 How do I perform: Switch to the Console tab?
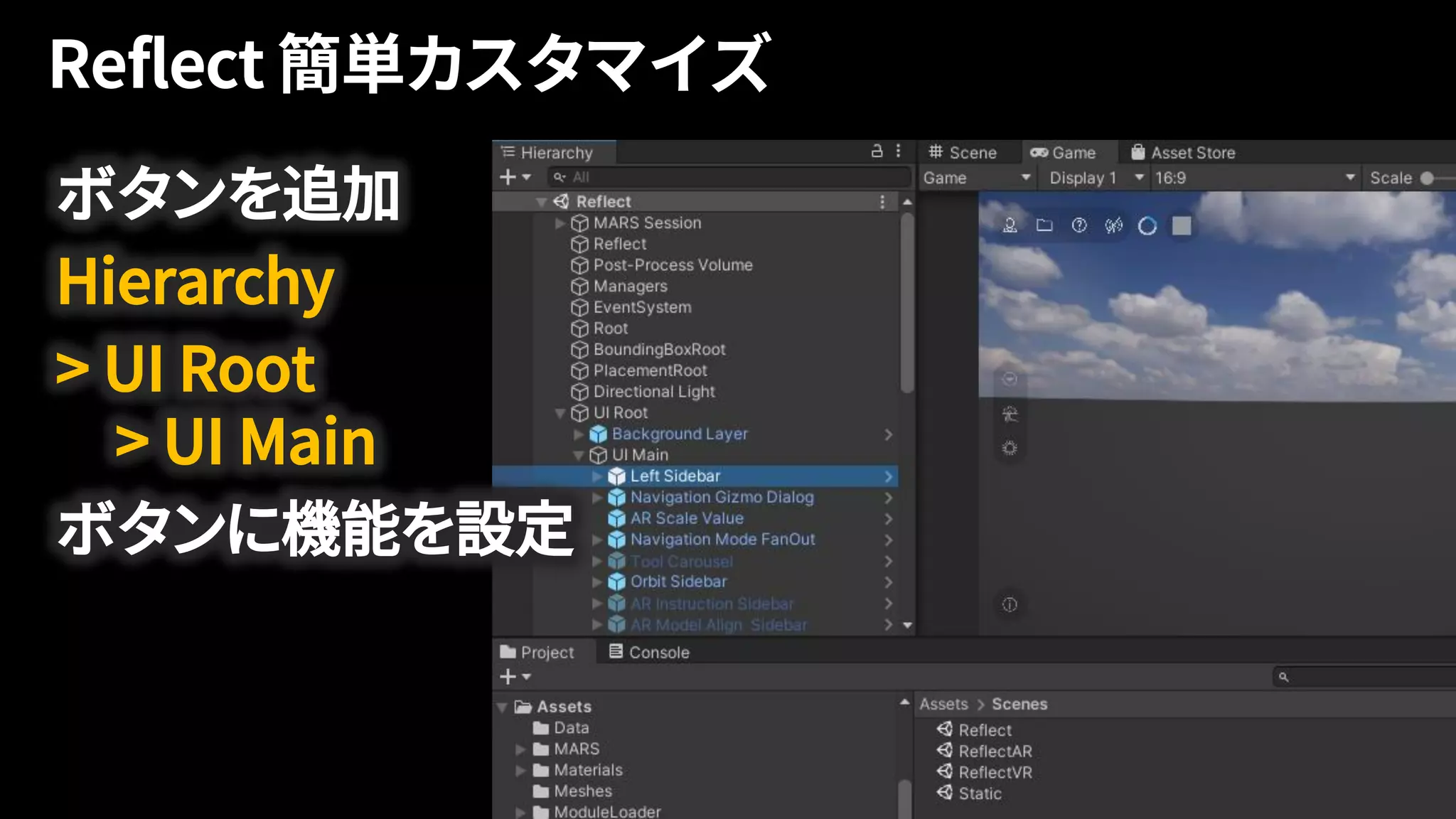pos(649,652)
